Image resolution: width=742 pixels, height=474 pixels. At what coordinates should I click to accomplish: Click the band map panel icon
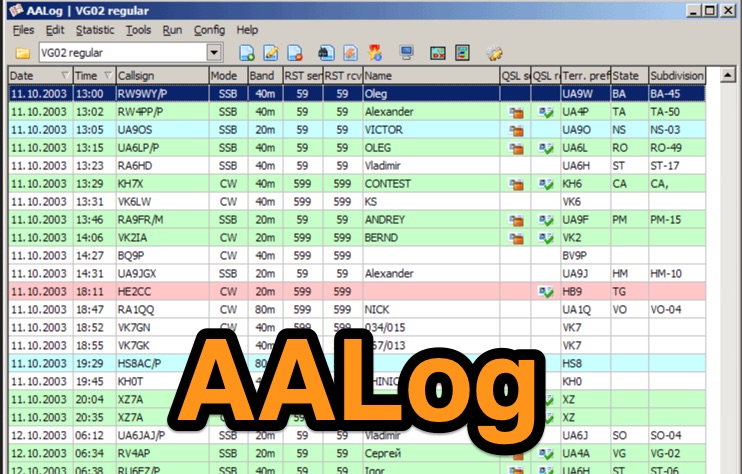462,53
